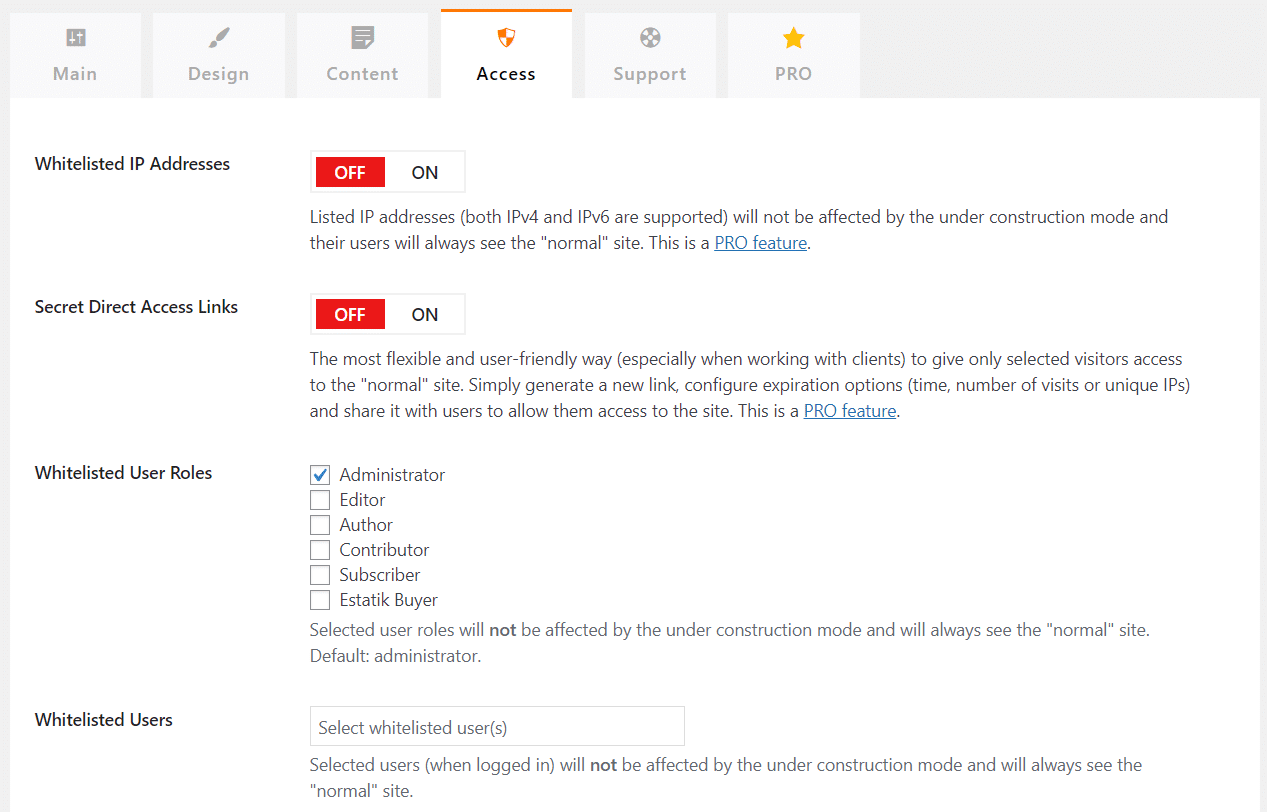Uncheck the Administrator role
This screenshot has width=1267, height=812.
point(320,474)
